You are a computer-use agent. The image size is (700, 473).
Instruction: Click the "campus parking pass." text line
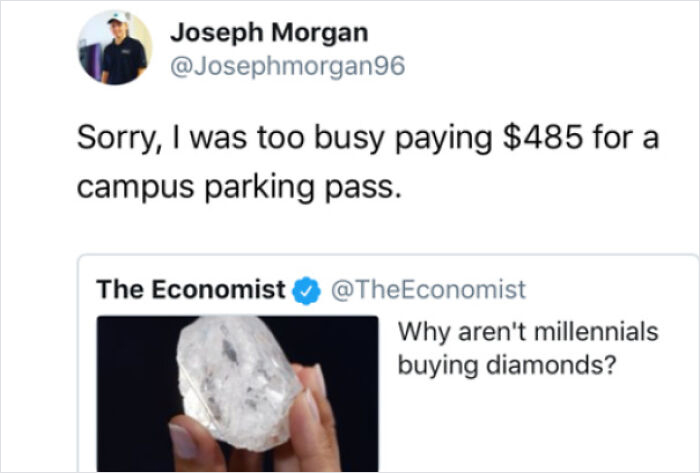coord(240,185)
